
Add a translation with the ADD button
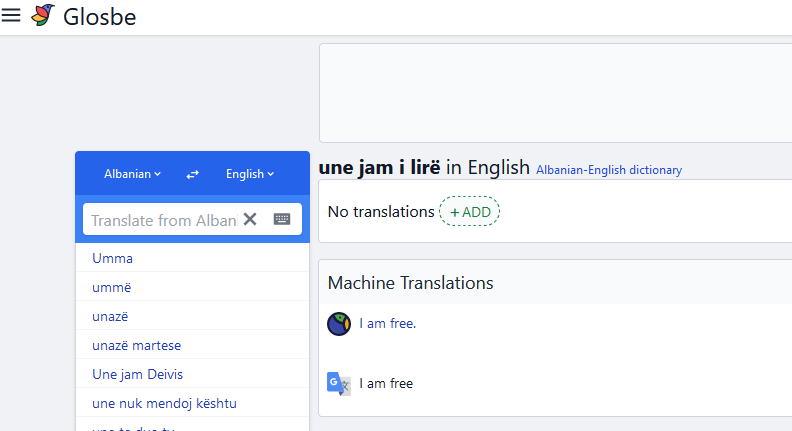coord(470,212)
